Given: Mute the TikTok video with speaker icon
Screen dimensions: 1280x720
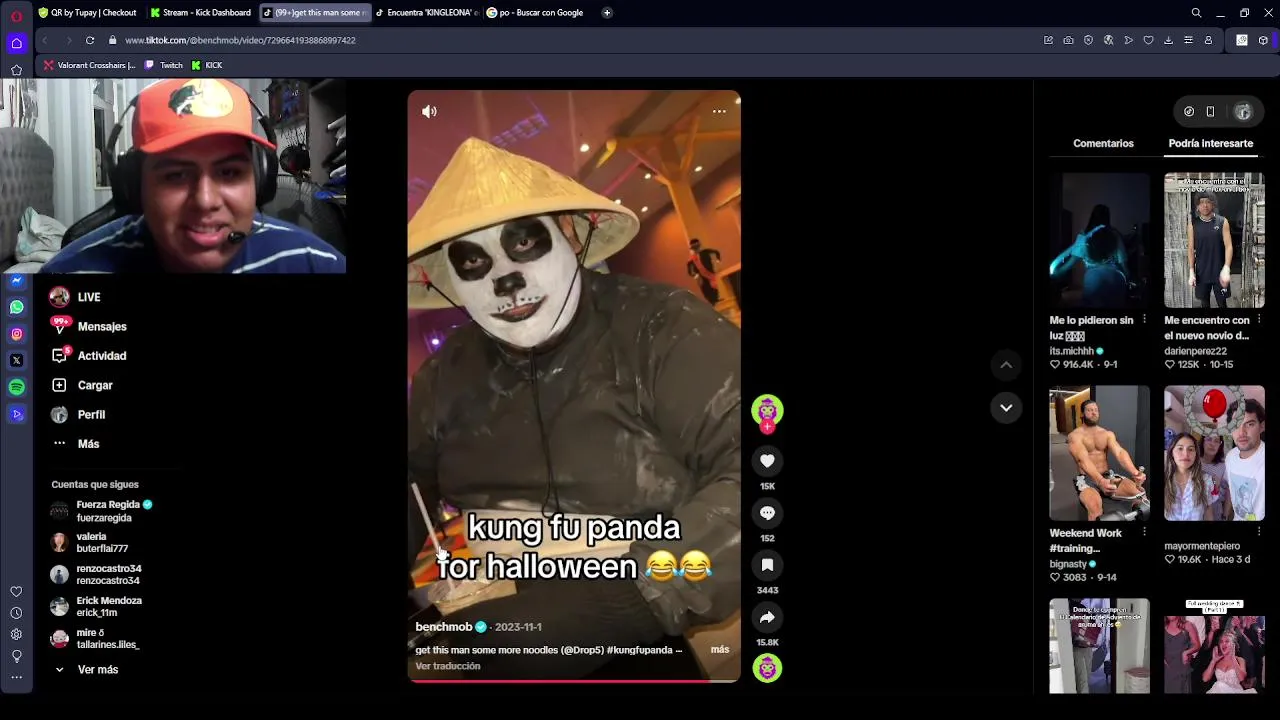Looking at the screenshot, I should (429, 111).
